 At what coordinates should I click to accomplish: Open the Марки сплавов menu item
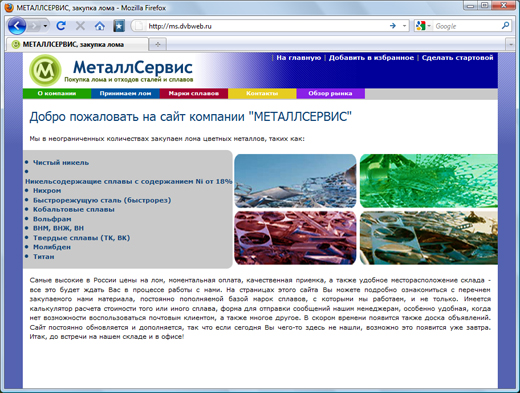click(194, 93)
